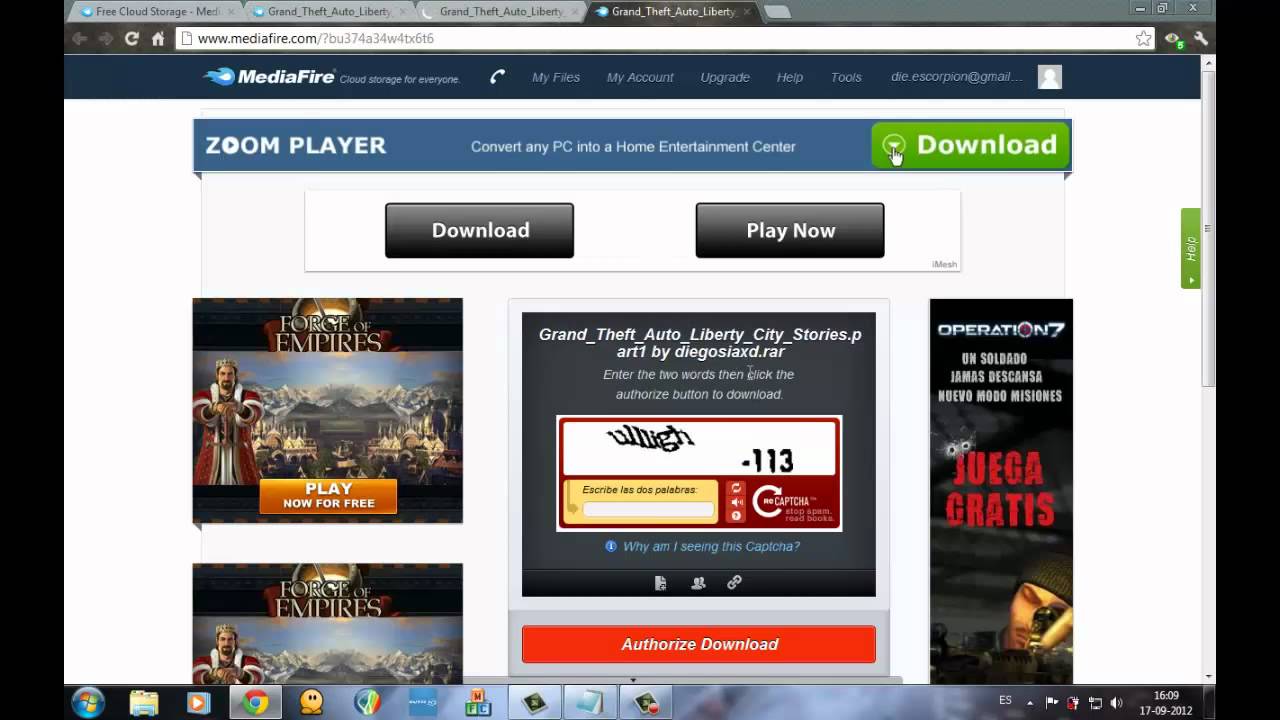Image resolution: width=1280 pixels, height=720 pixels.
Task: Click the green Help side tab
Action: 1190,248
